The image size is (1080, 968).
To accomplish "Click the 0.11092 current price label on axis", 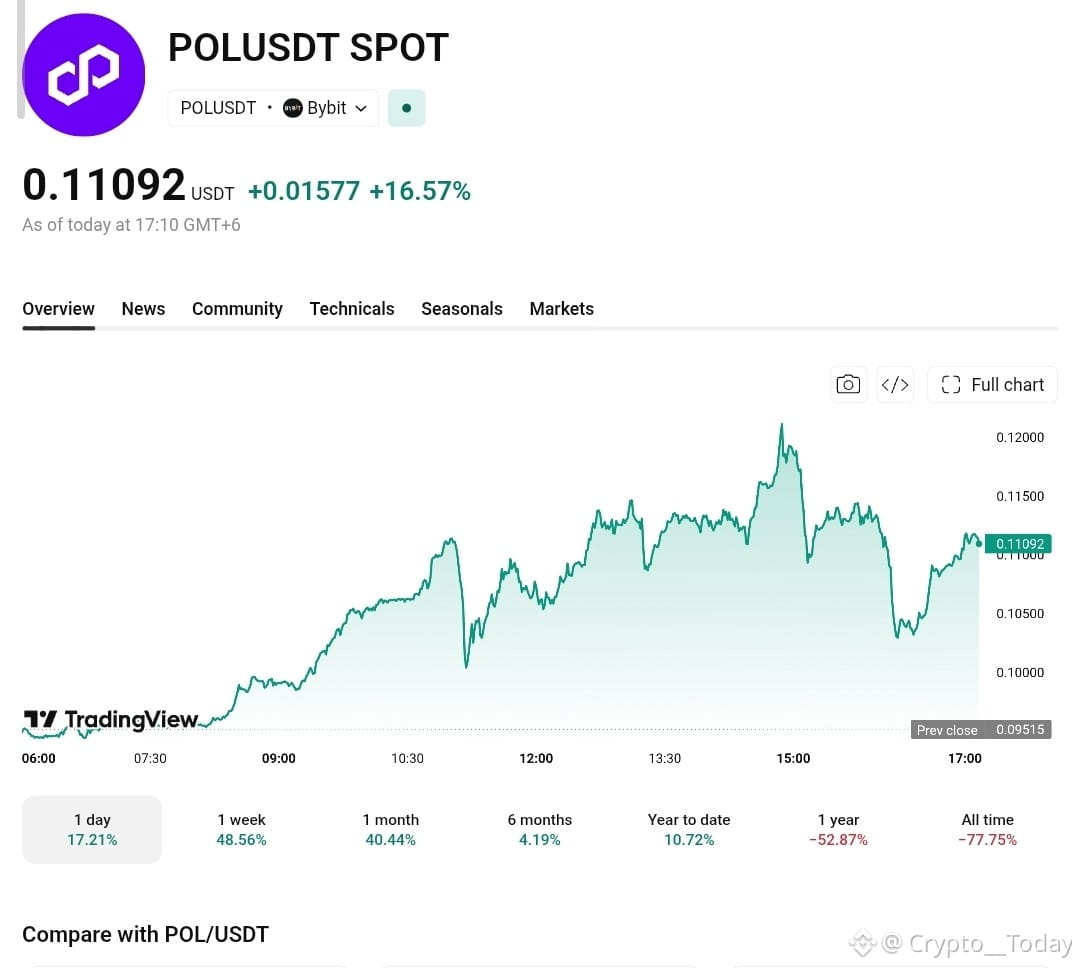I will click(x=1018, y=544).
